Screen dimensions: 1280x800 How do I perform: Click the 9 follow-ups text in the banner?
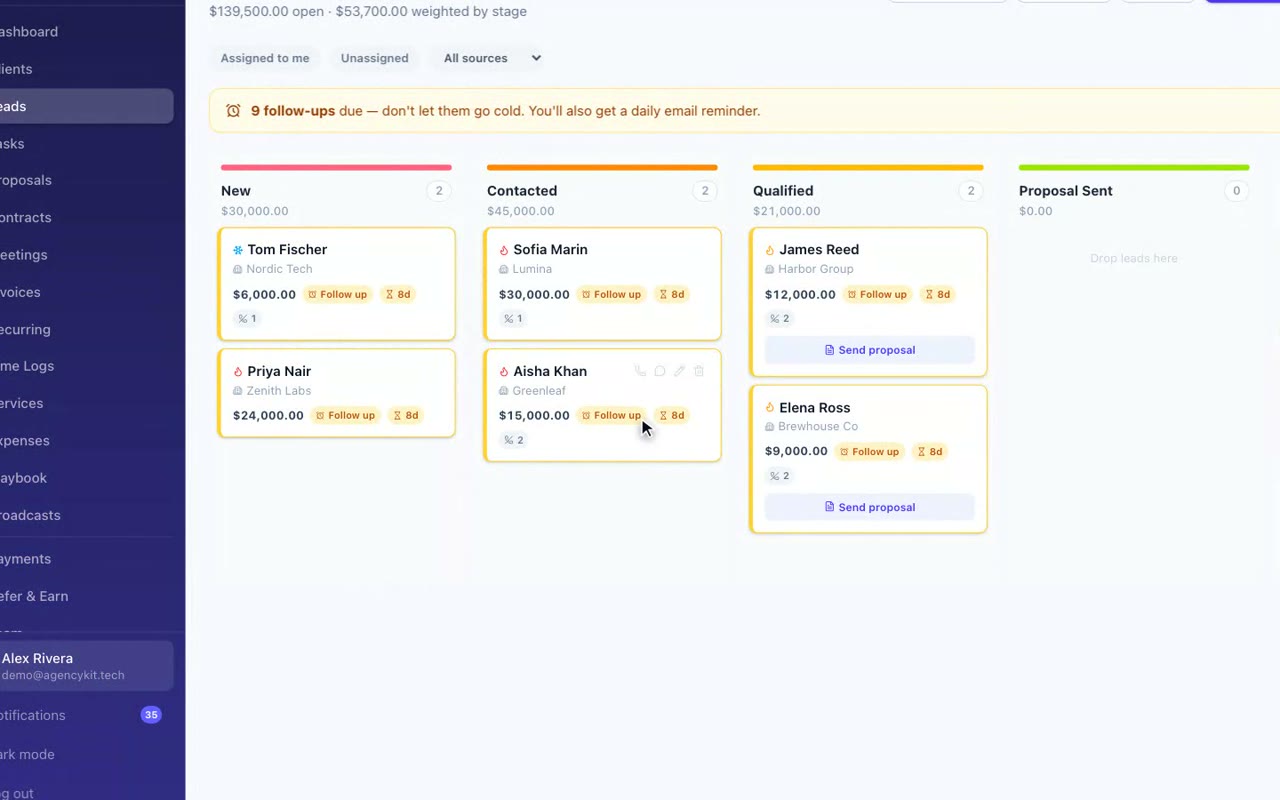click(293, 111)
